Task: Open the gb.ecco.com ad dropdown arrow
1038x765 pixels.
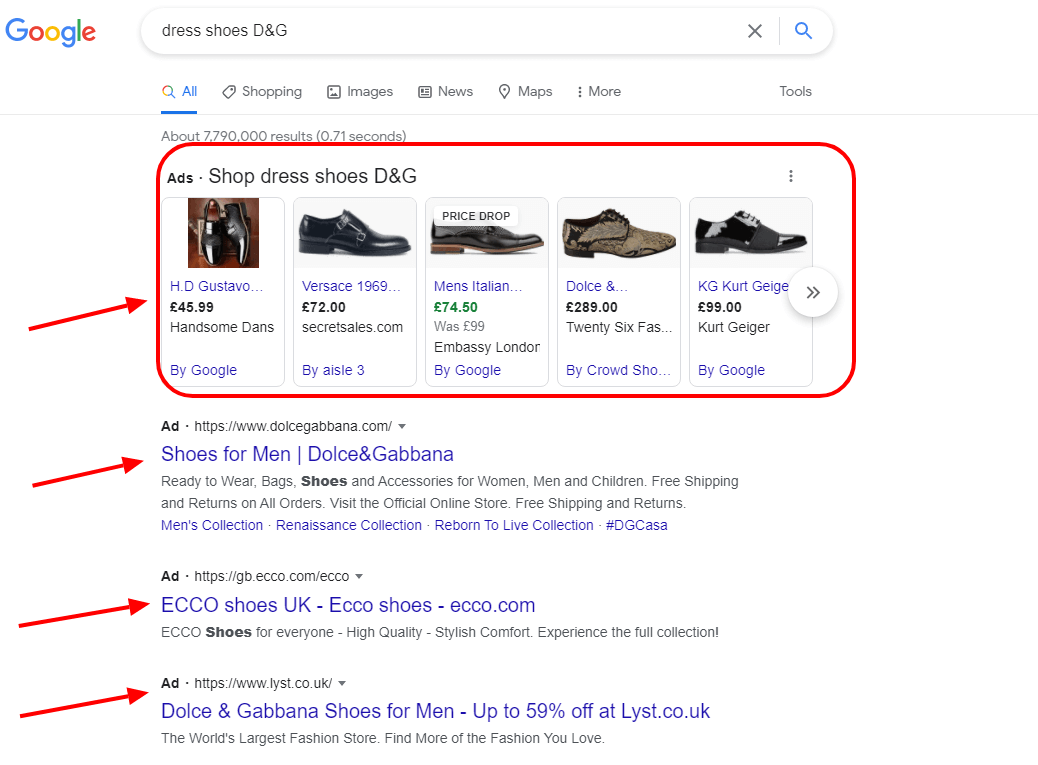Action: tap(360, 575)
